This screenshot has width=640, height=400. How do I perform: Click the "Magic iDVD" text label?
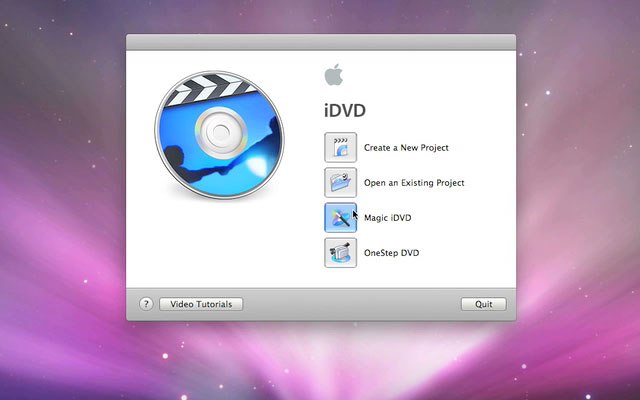tap(387, 218)
